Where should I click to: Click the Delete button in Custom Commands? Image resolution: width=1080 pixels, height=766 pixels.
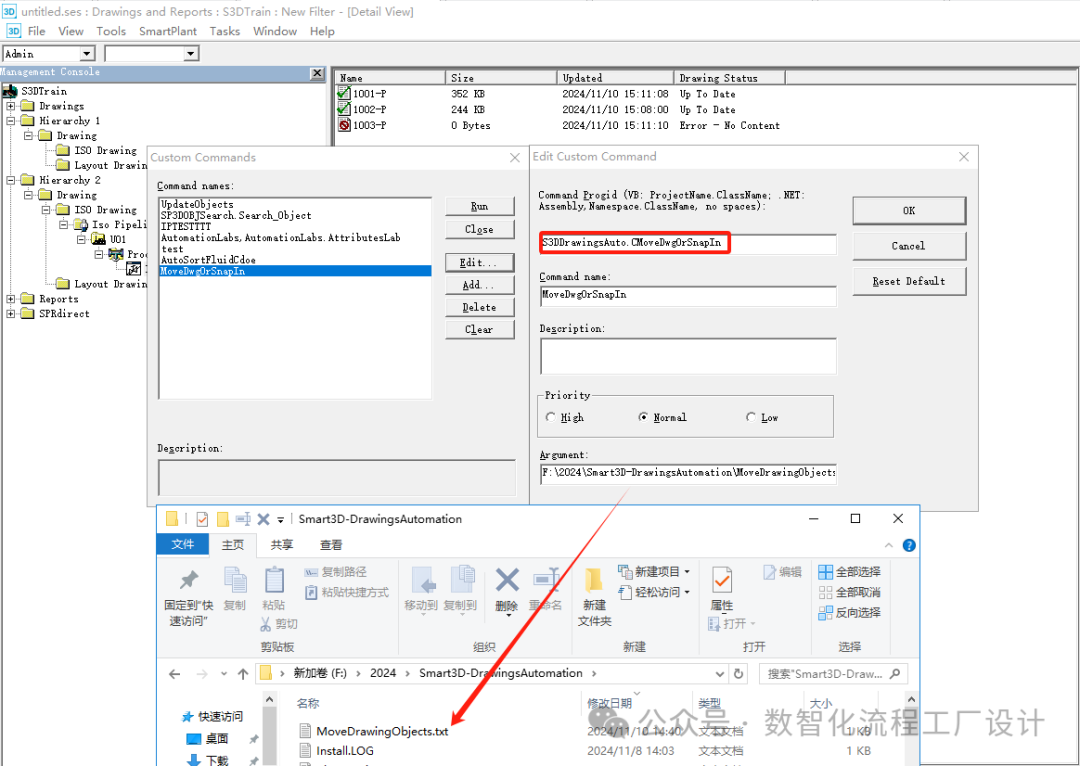479,307
